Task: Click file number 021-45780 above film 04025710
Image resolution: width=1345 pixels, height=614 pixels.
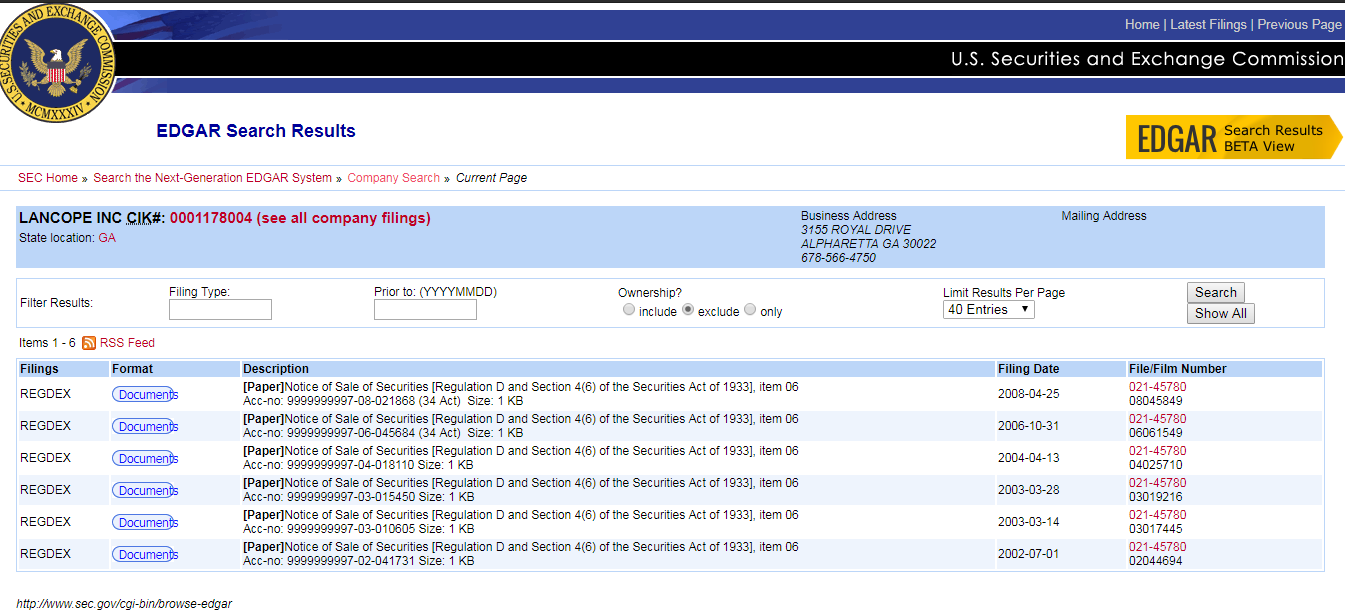Action: coord(1158,451)
